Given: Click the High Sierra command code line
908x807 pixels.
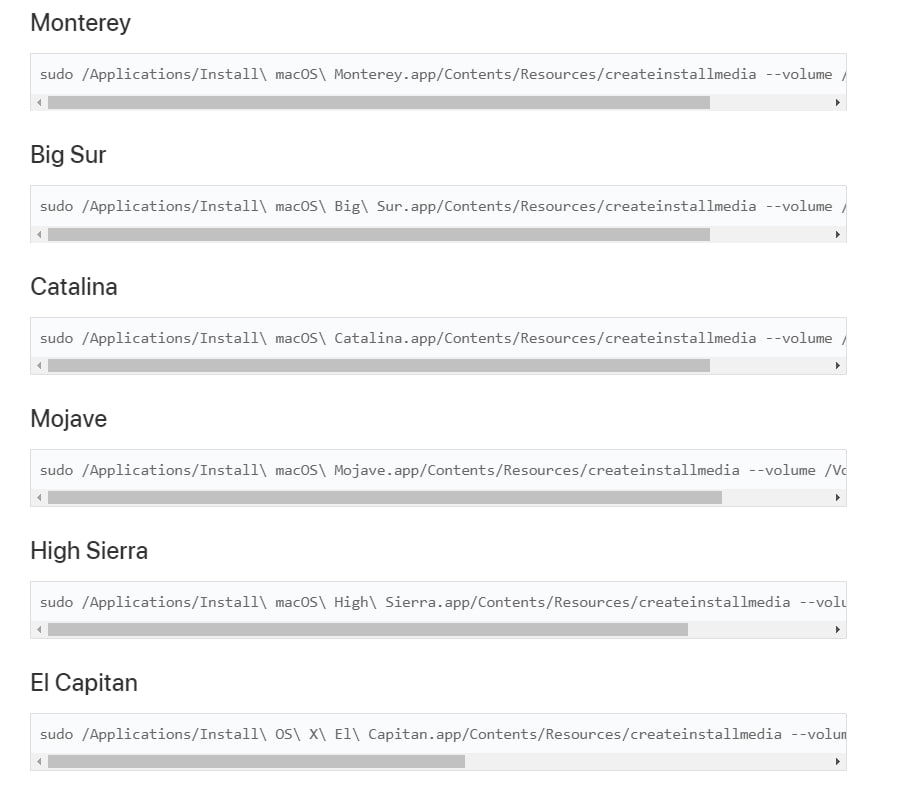Looking at the screenshot, I should click(x=442, y=602).
